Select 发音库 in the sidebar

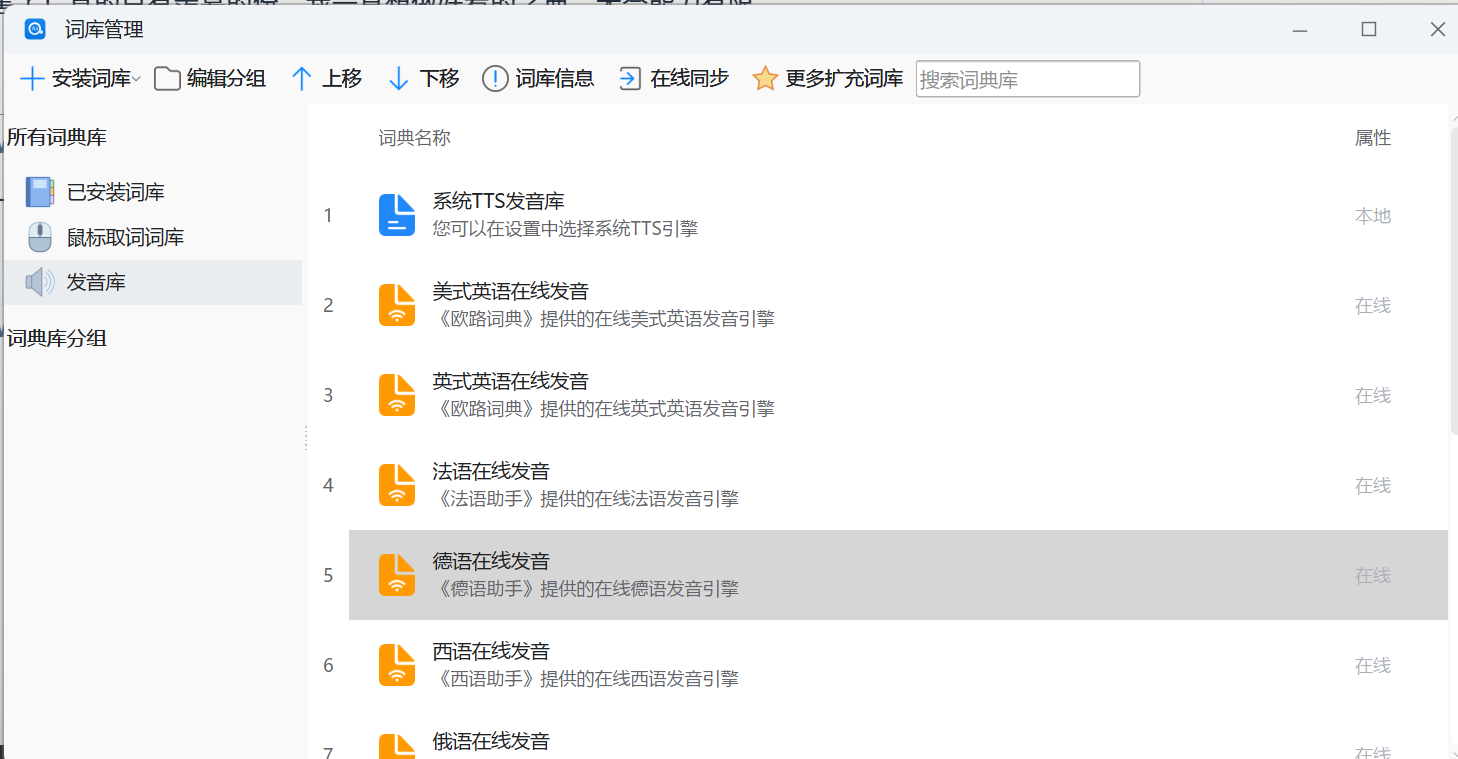click(x=96, y=282)
